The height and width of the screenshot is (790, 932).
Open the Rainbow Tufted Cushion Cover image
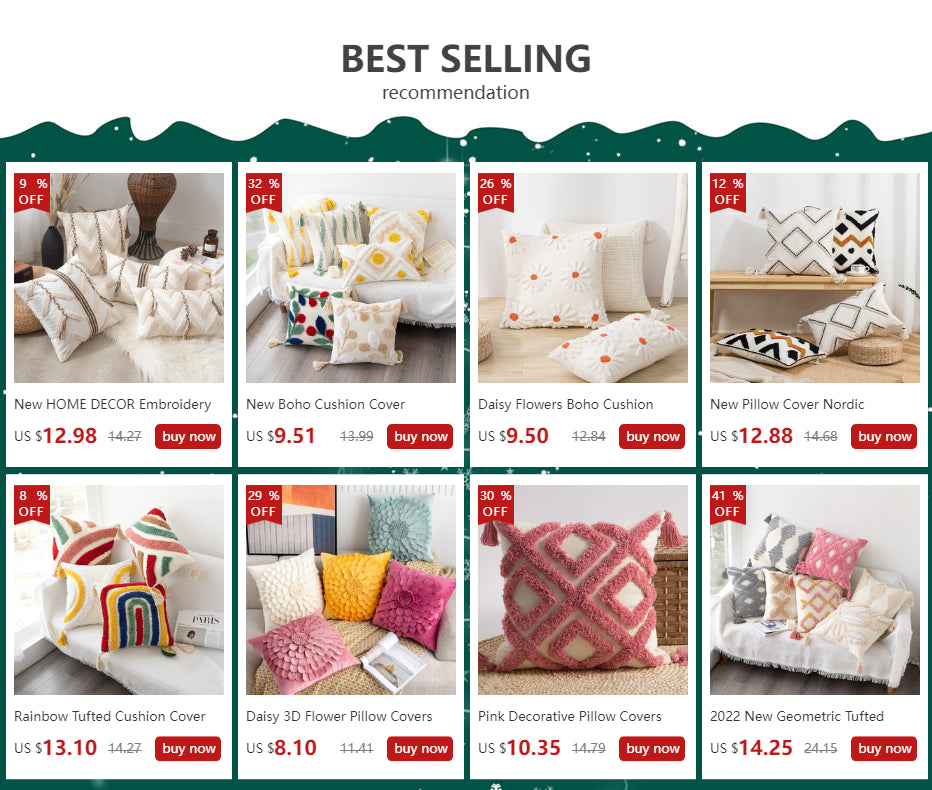pos(119,590)
